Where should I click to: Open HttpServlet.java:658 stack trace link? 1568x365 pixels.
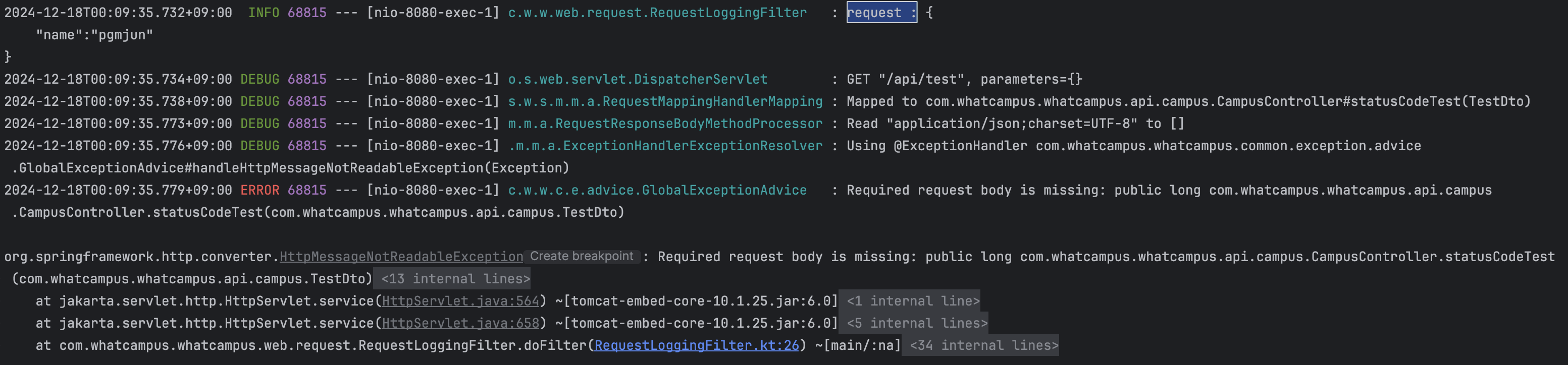(x=461, y=323)
